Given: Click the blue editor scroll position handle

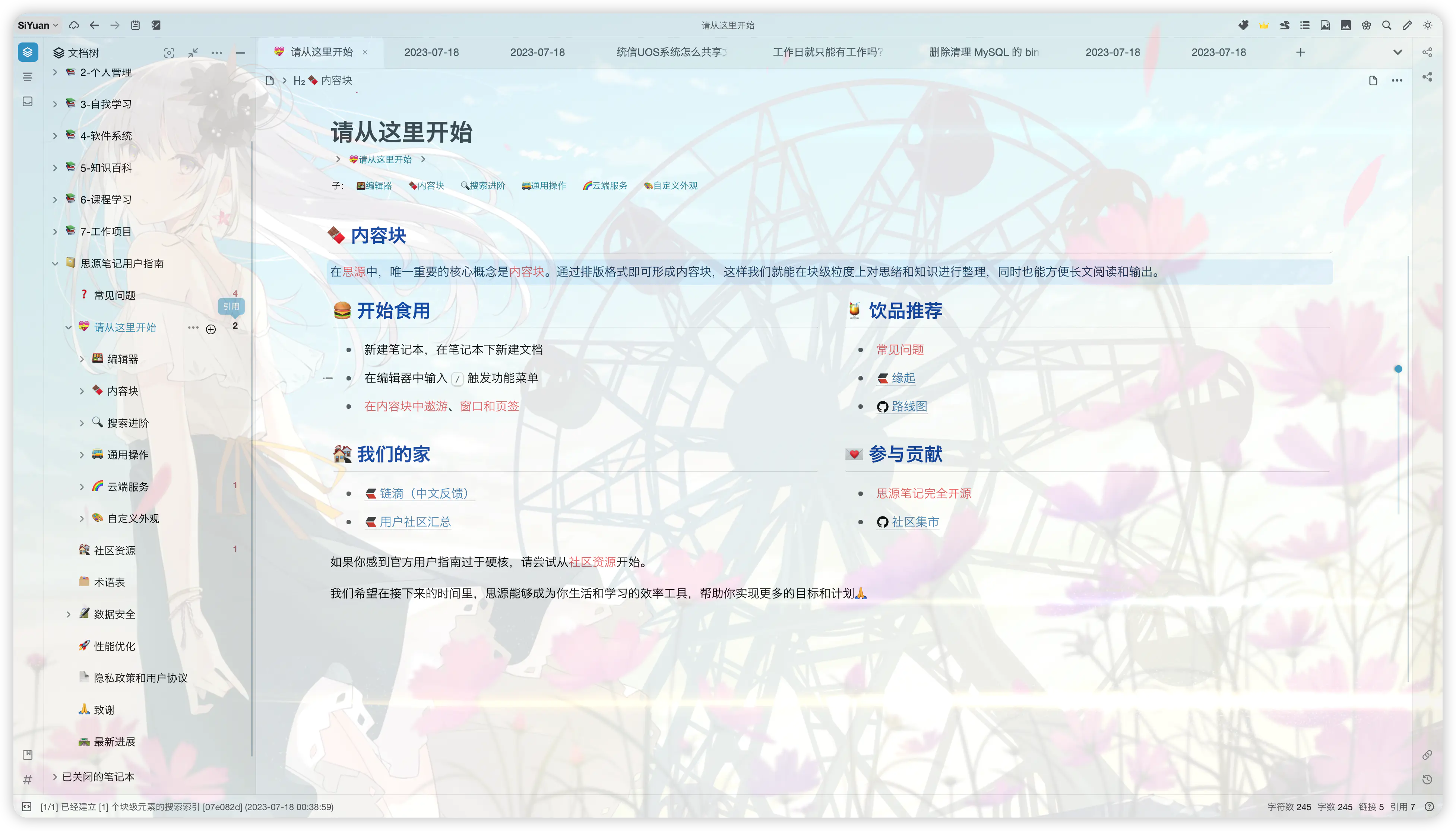Looking at the screenshot, I should pos(1398,369).
